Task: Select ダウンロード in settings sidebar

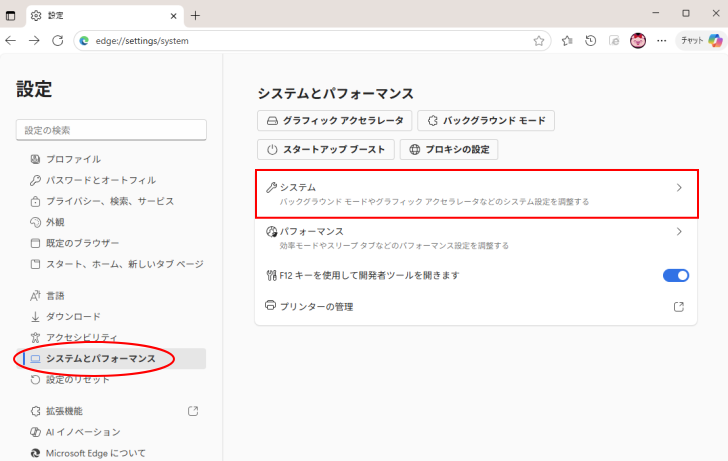Action: pyautogui.click(x=73, y=316)
